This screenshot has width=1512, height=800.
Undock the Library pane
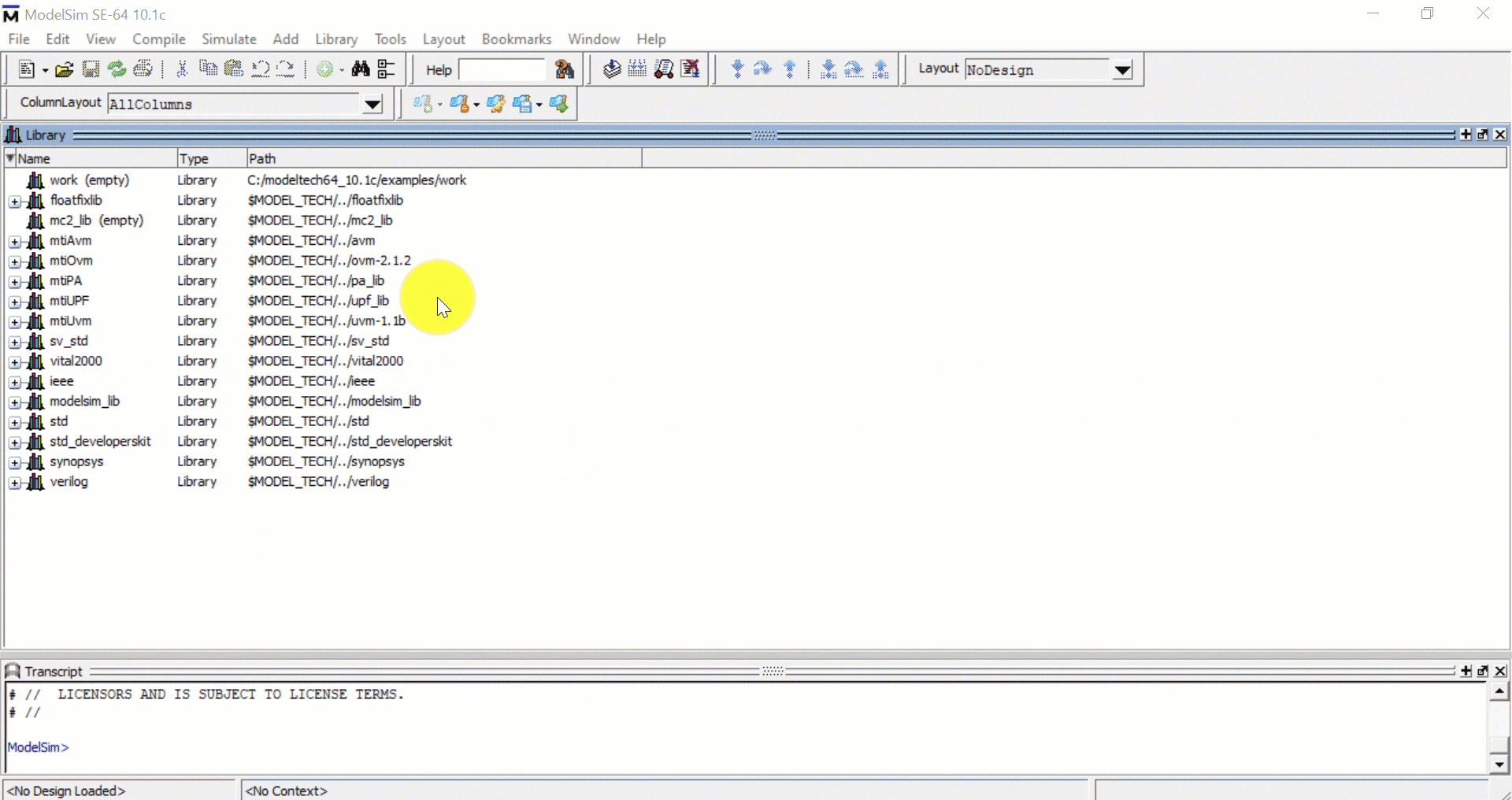click(1483, 135)
